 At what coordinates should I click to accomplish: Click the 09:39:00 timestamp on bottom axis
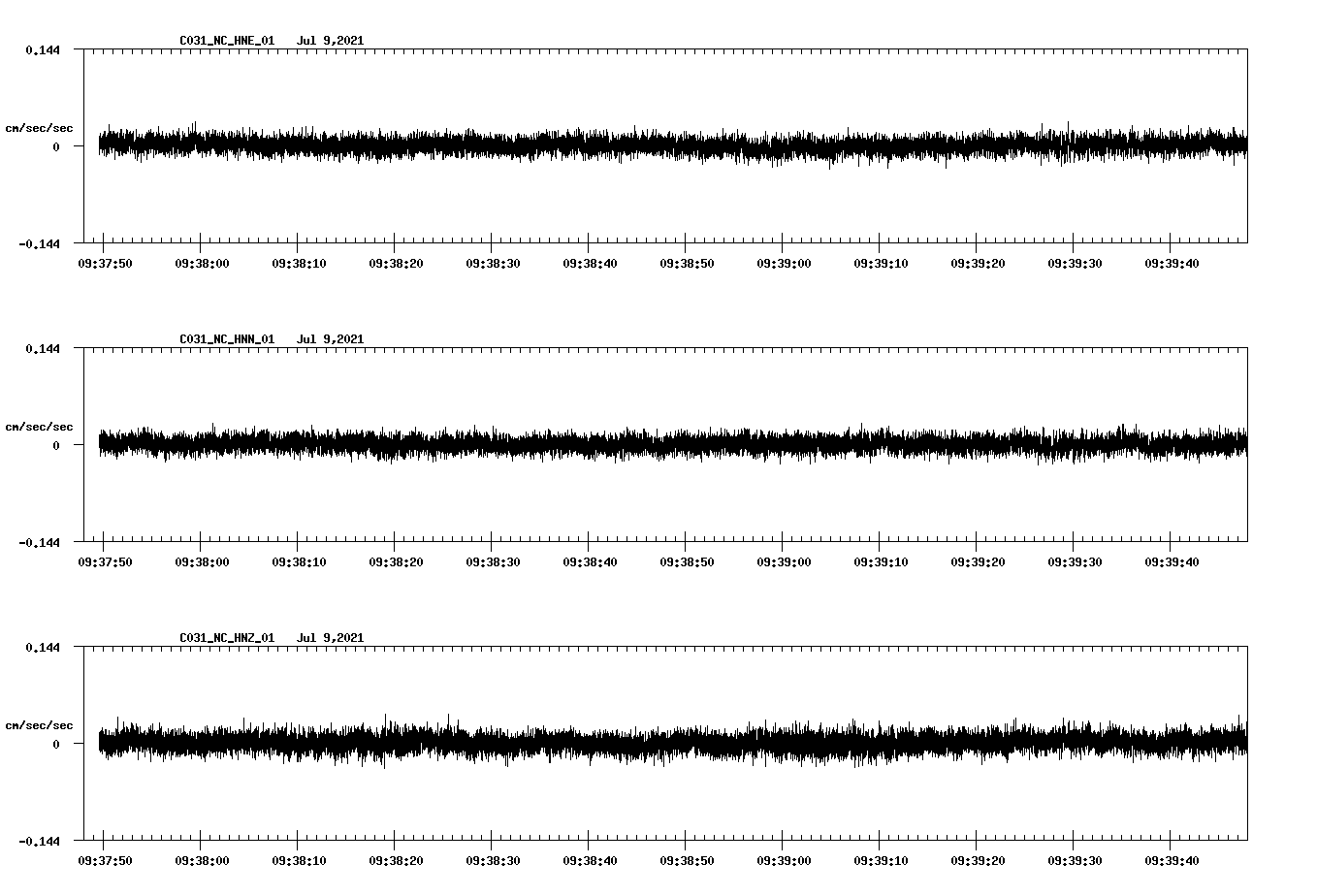[785, 858]
